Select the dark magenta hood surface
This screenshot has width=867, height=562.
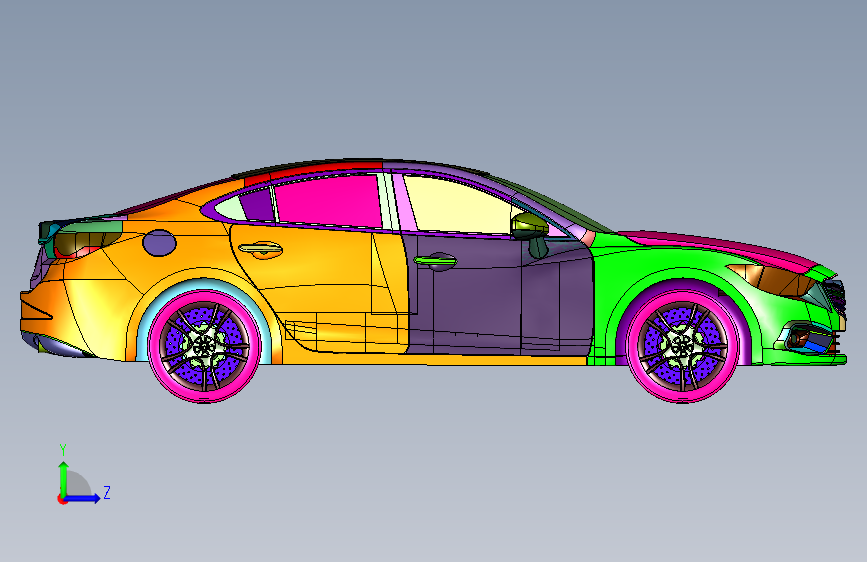(x=719, y=247)
